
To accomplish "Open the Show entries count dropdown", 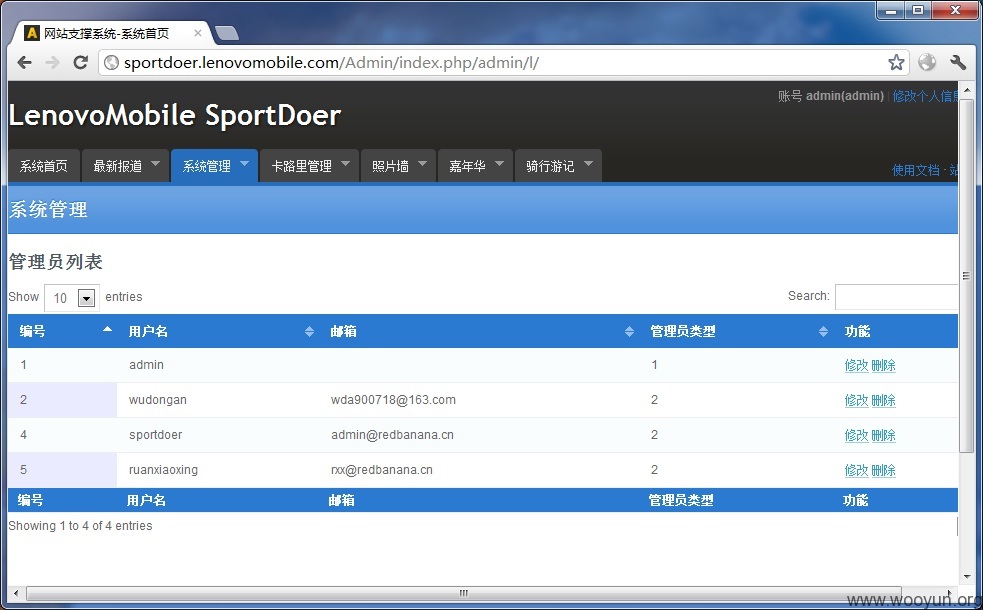I will point(72,298).
